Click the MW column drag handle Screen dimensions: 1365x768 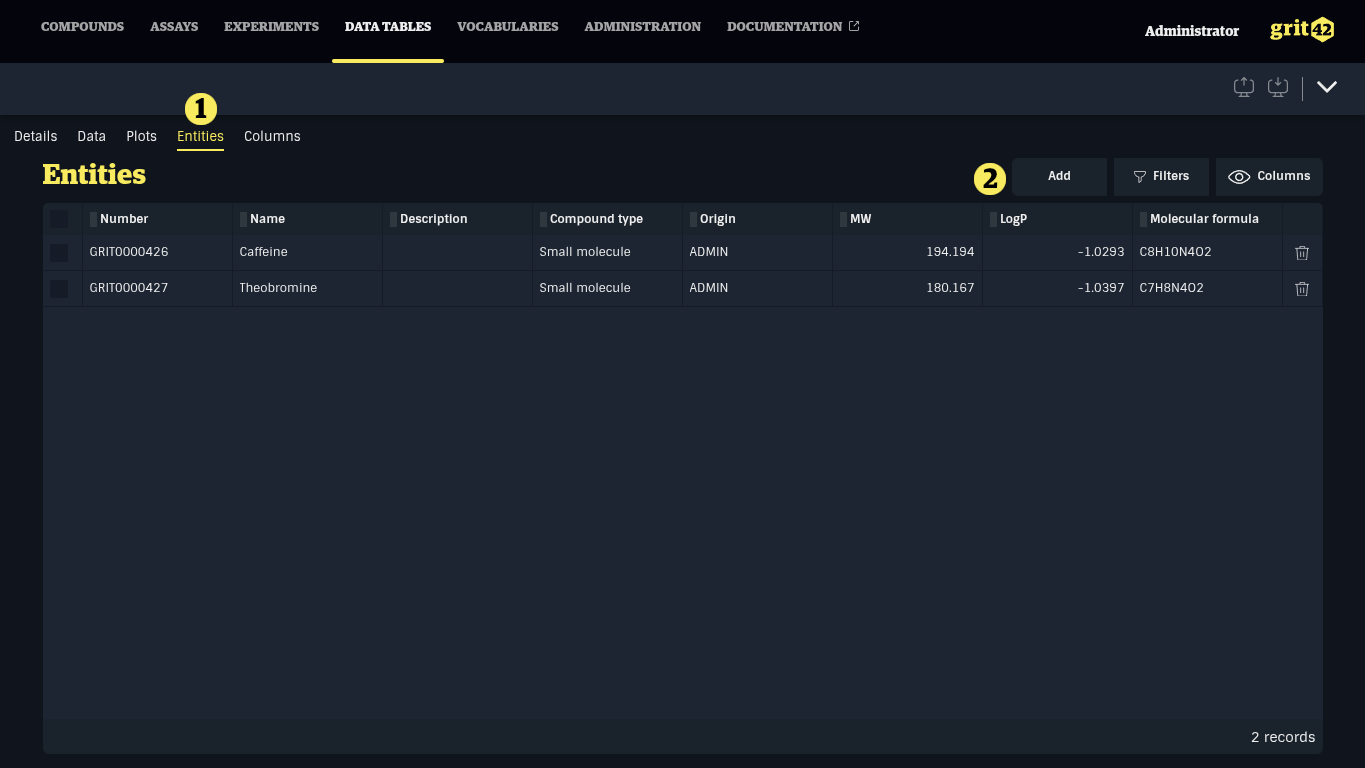coord(843,219)
